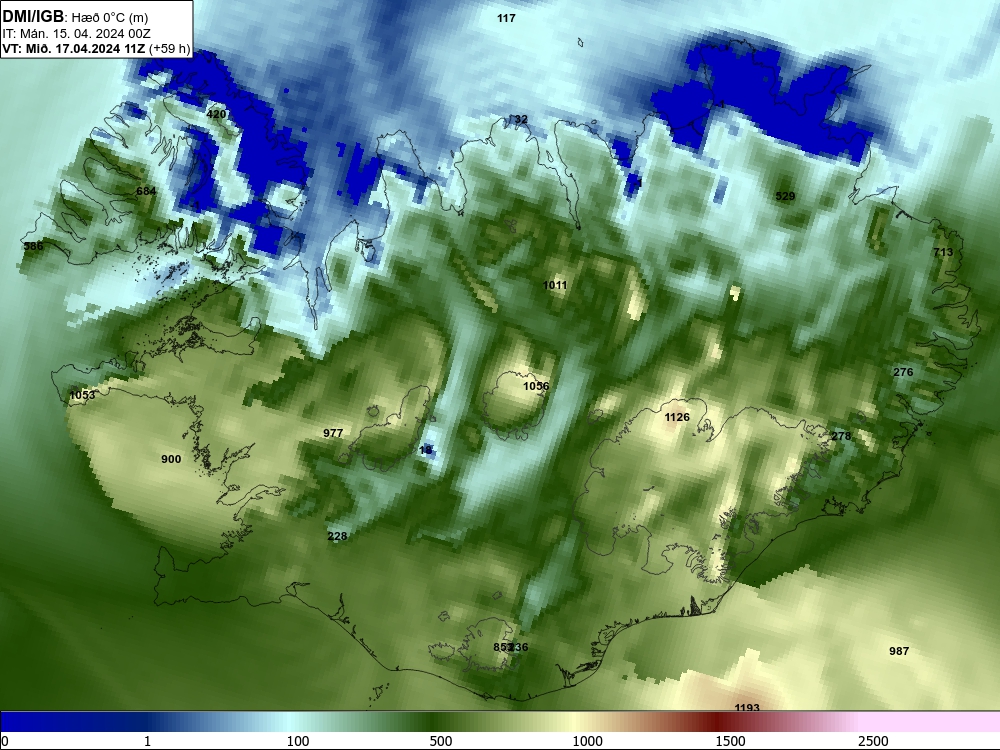Image resolution: width=1000 pixels, height=750 pixels.
Task: Click the map value 228
Action: click(337, 536)
